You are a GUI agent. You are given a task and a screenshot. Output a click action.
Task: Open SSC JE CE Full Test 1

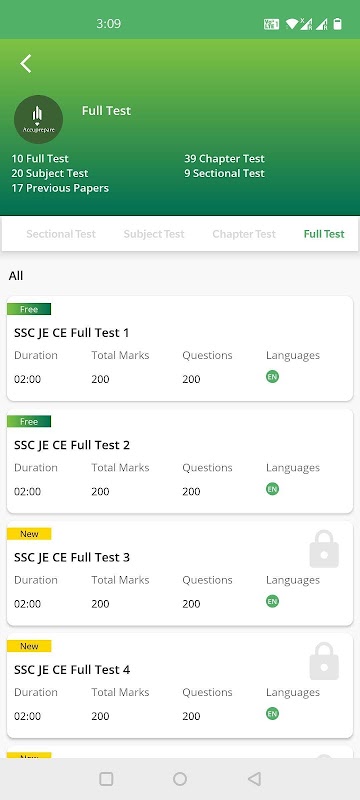pyautogui.click(x=179, y=348)
